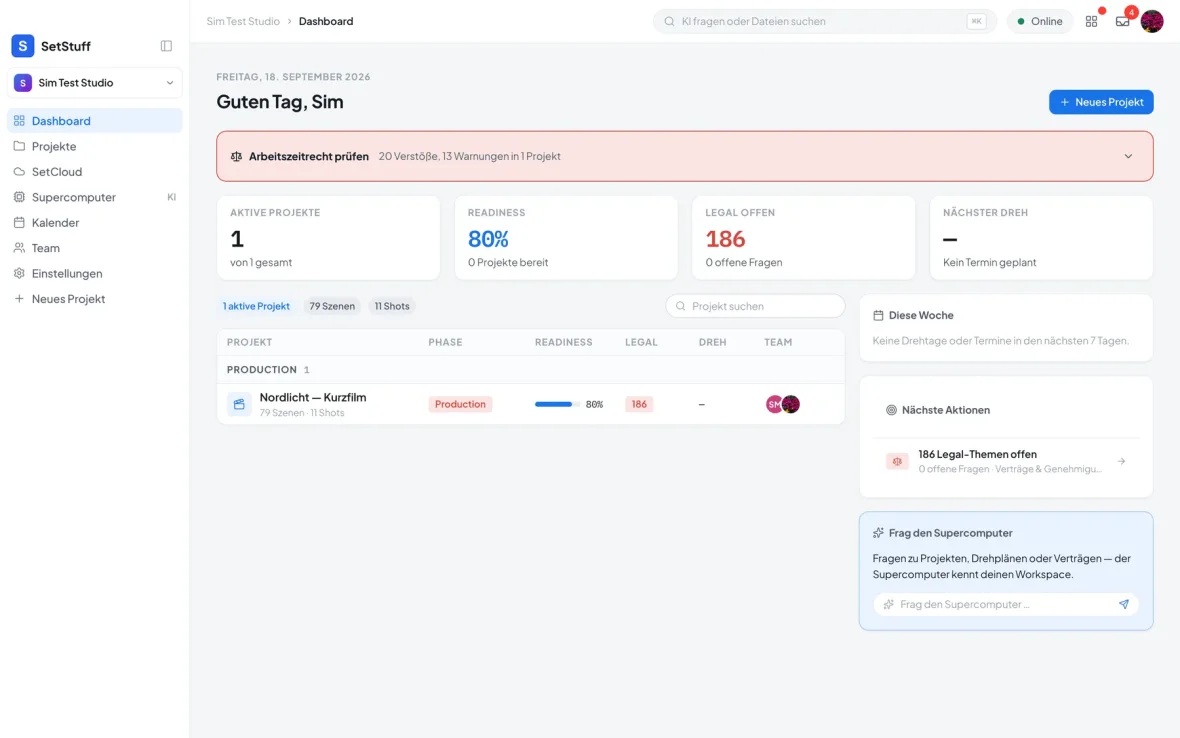Open the user avatar menu in the top bar

click(x=1152, y=21)
